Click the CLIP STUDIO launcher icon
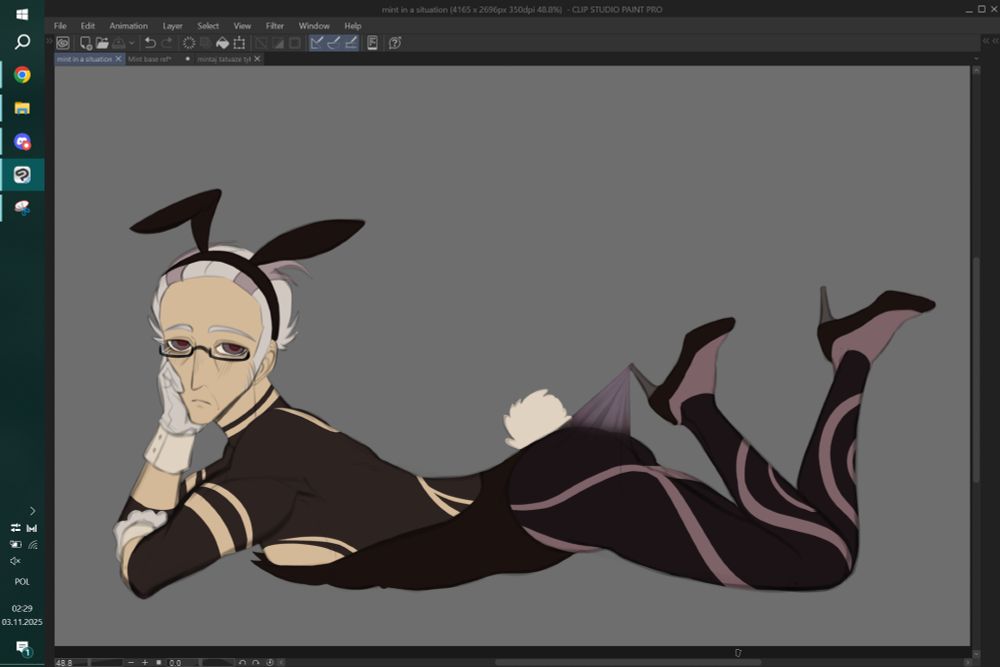Viewport: 1000px width, 667px height. point(62,43)
